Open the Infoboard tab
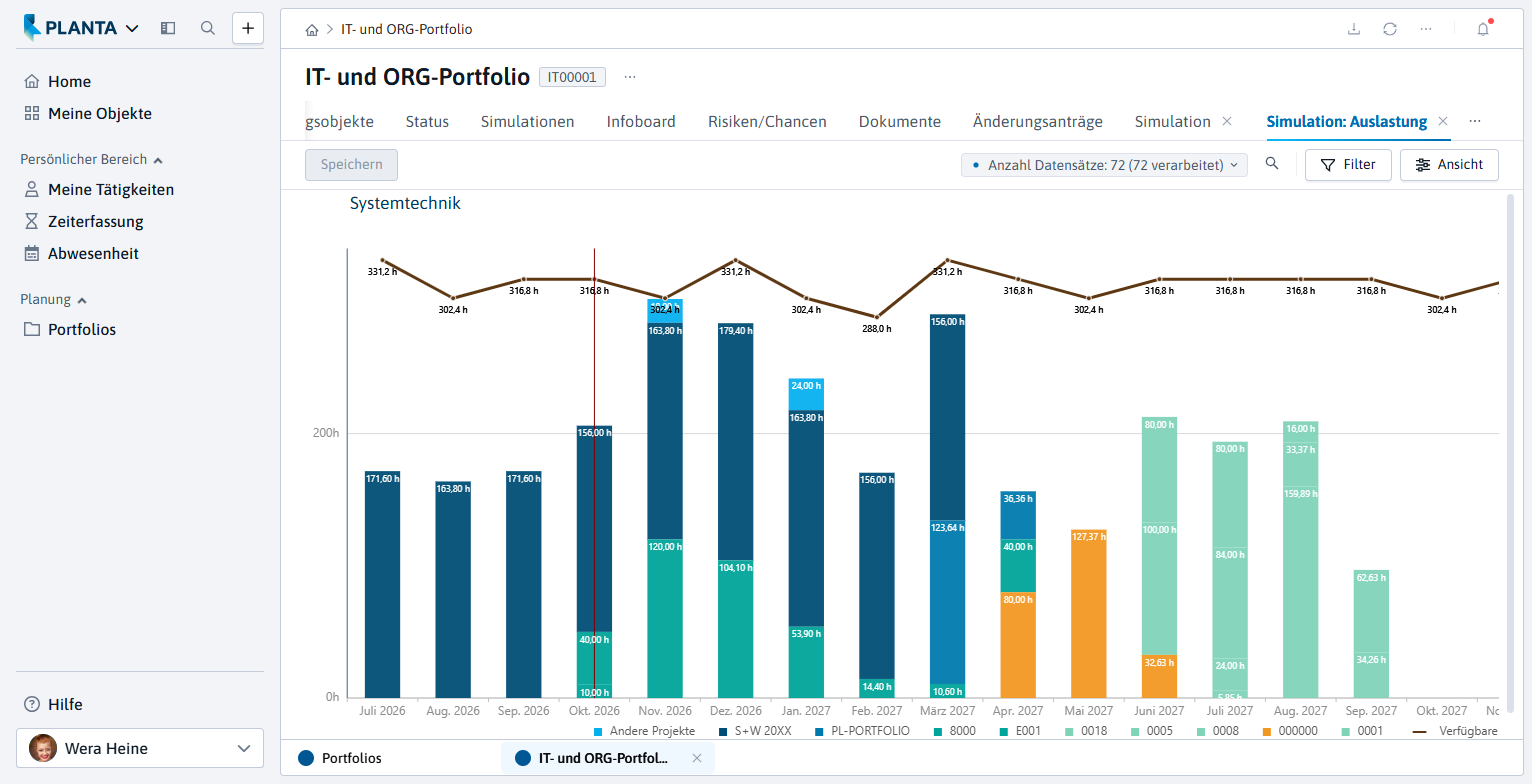This screenshot has height=784, width=1532. point(641,122)
